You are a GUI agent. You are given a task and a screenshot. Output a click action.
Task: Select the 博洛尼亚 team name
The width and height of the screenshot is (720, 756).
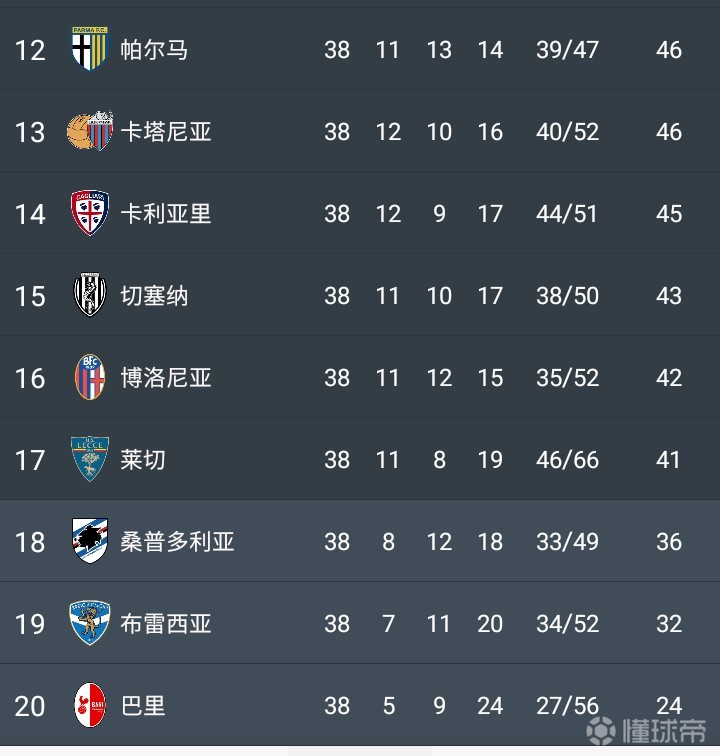tap(166, 377)
